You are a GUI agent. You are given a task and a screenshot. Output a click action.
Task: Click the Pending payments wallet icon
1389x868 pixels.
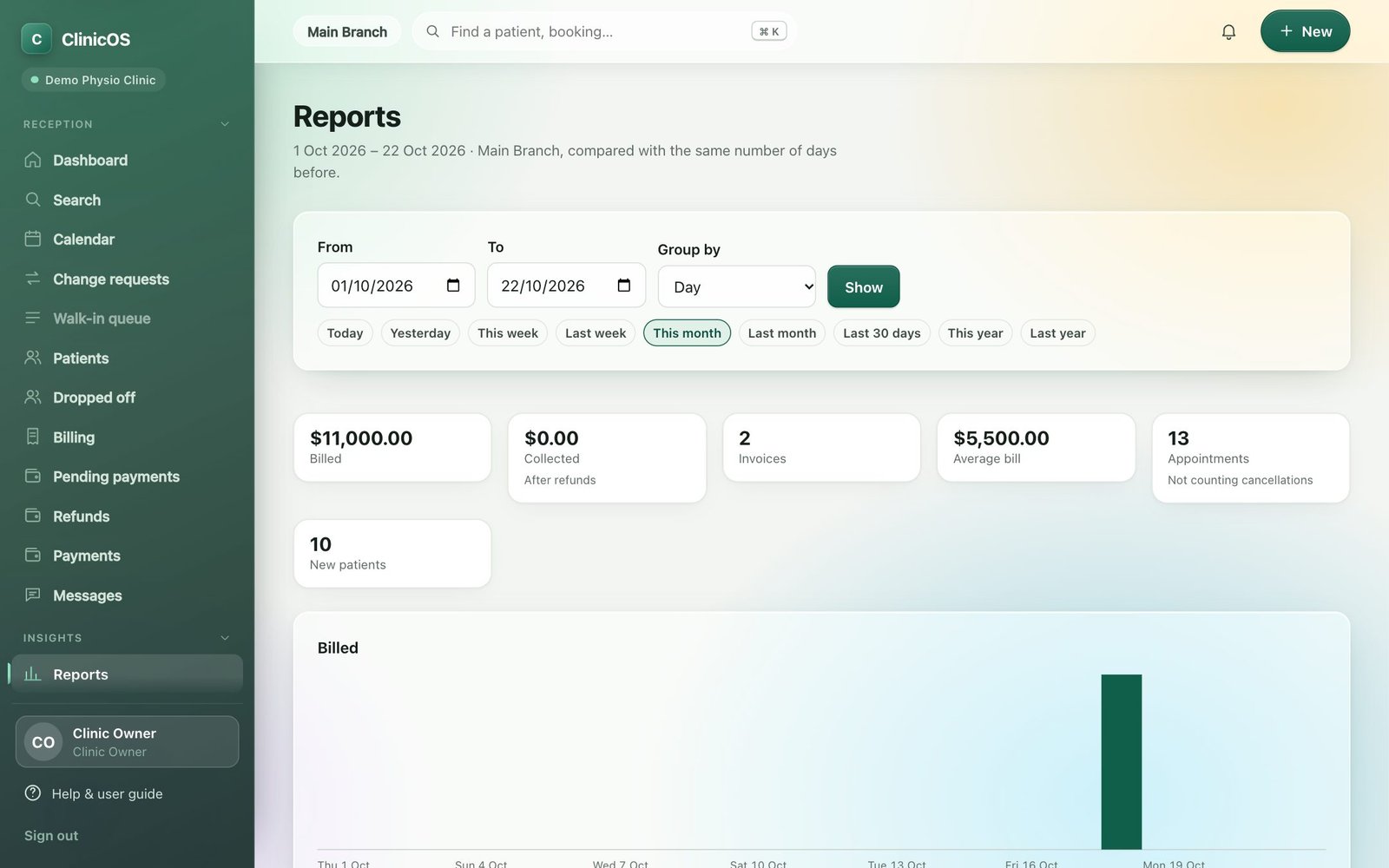[x=33, y=476]
